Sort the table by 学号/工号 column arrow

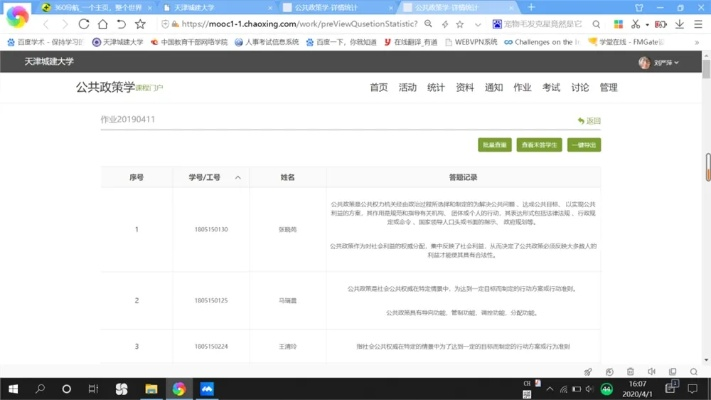(x=238, y=177)
